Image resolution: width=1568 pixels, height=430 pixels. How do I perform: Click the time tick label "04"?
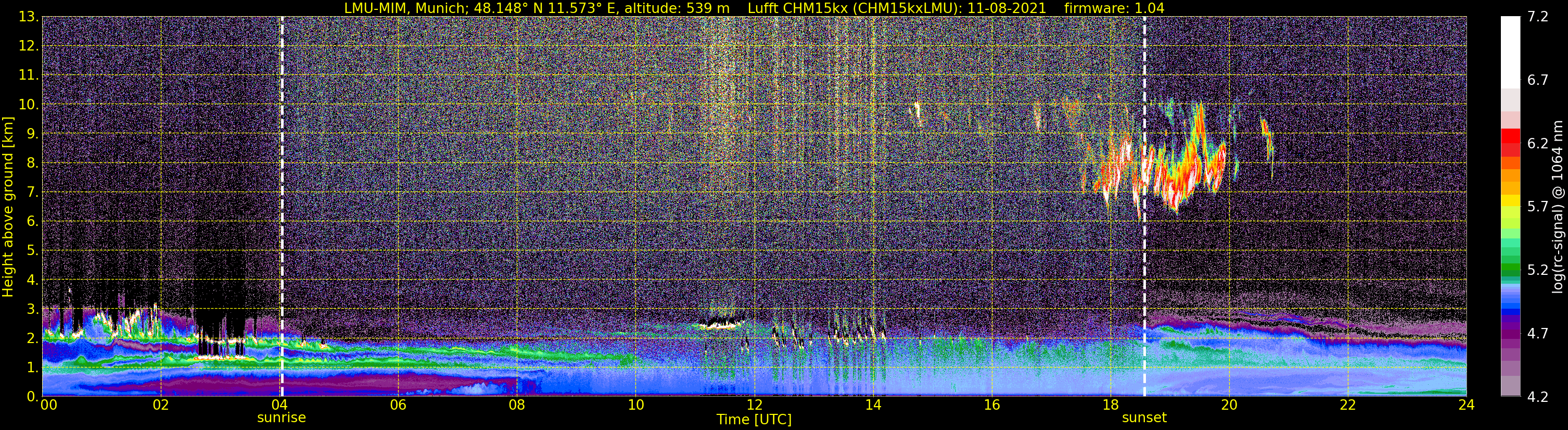coord(279,406)
